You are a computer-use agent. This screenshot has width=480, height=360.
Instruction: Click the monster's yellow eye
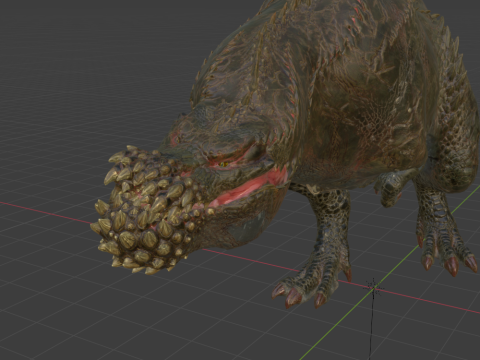pos(223,164)
